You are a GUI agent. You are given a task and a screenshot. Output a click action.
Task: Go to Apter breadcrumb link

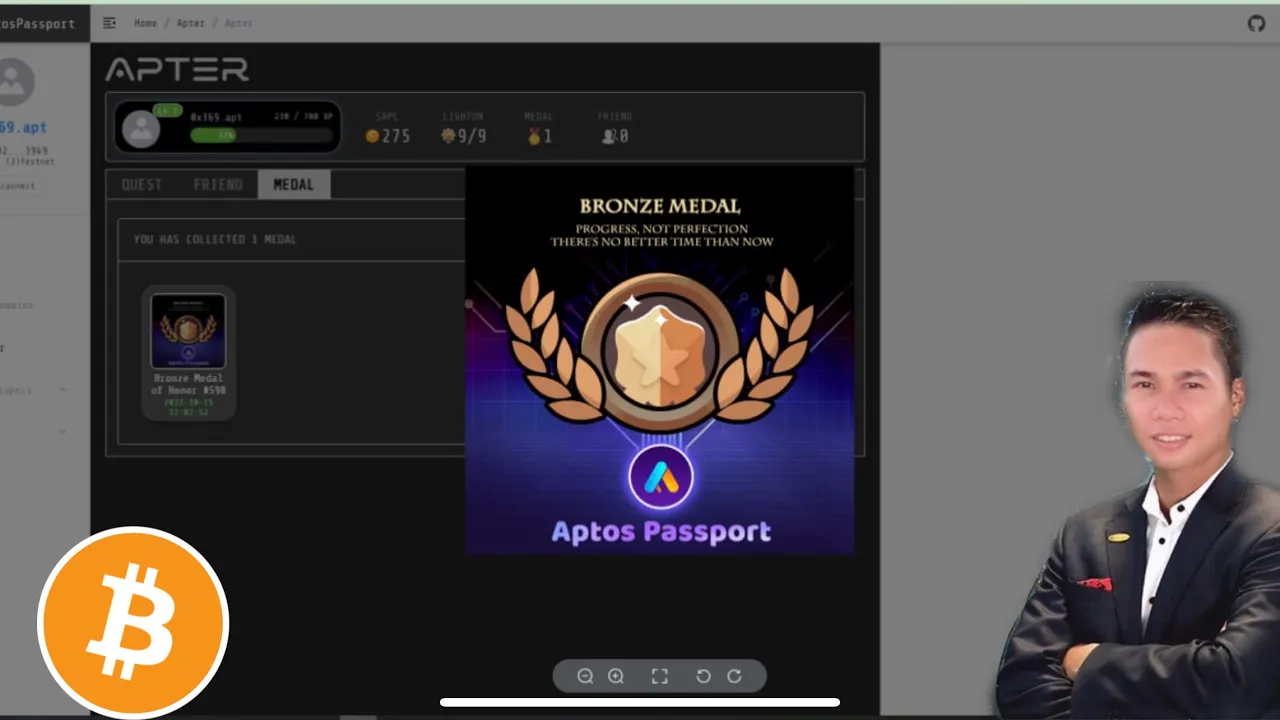(190, 23)
